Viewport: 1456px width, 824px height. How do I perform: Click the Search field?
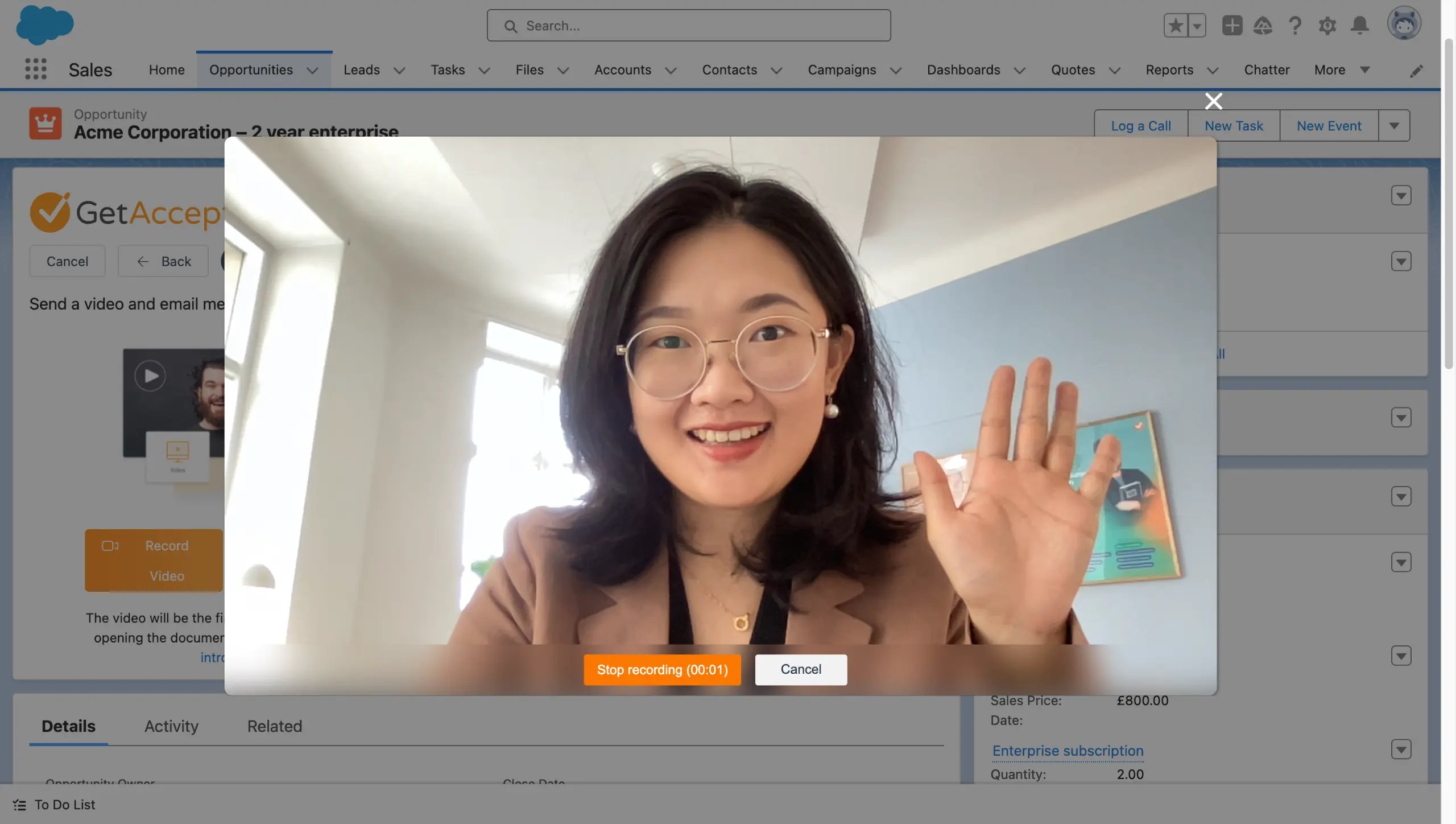tap(688, 25)
